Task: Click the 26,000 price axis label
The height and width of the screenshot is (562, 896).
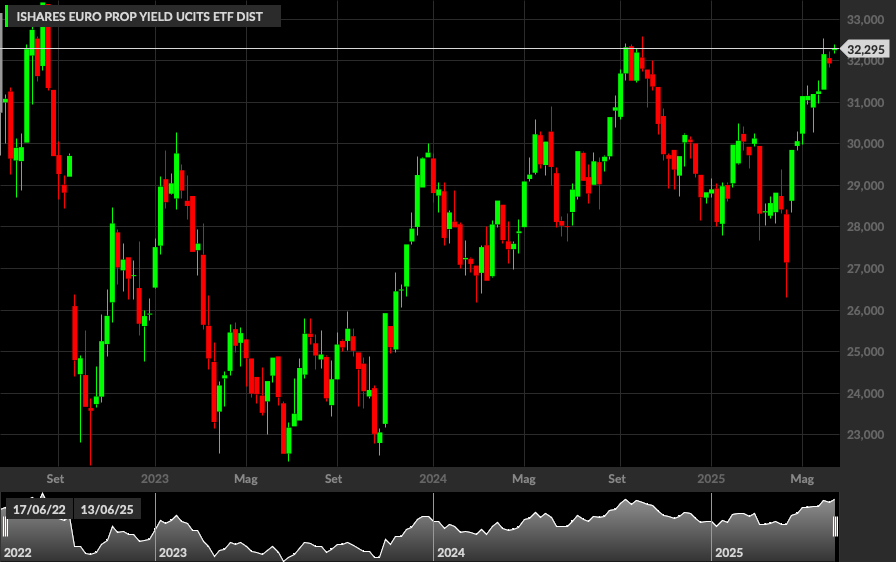Action: (865, 310)
